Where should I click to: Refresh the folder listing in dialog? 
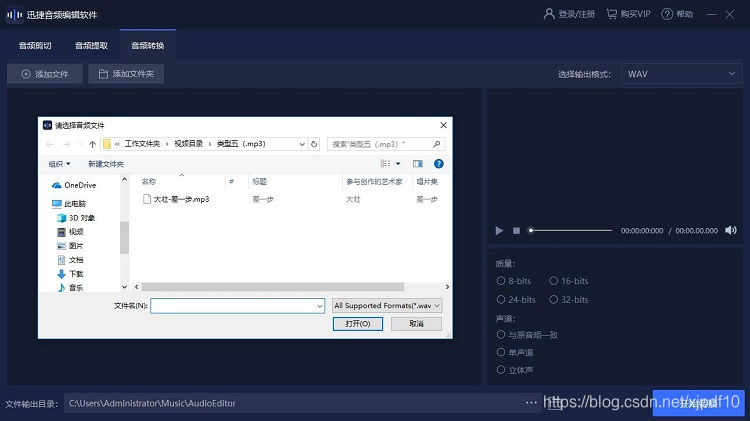[x=314, y=144]
